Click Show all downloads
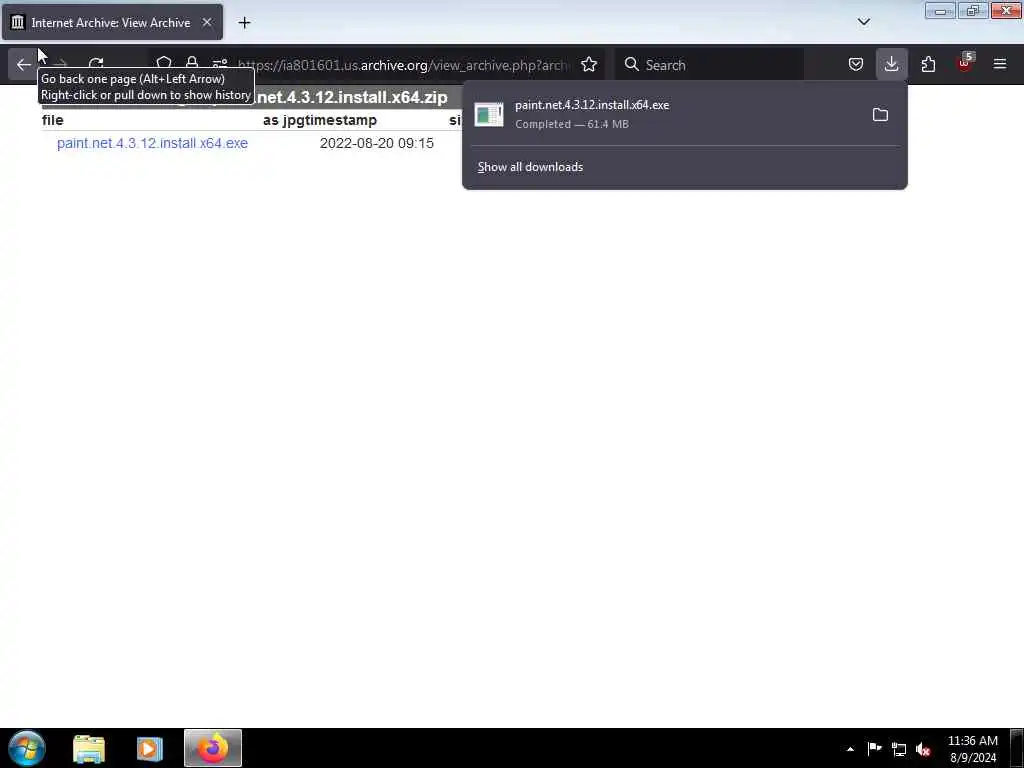Screen dimensions: 1024x768 pos(530,167)
